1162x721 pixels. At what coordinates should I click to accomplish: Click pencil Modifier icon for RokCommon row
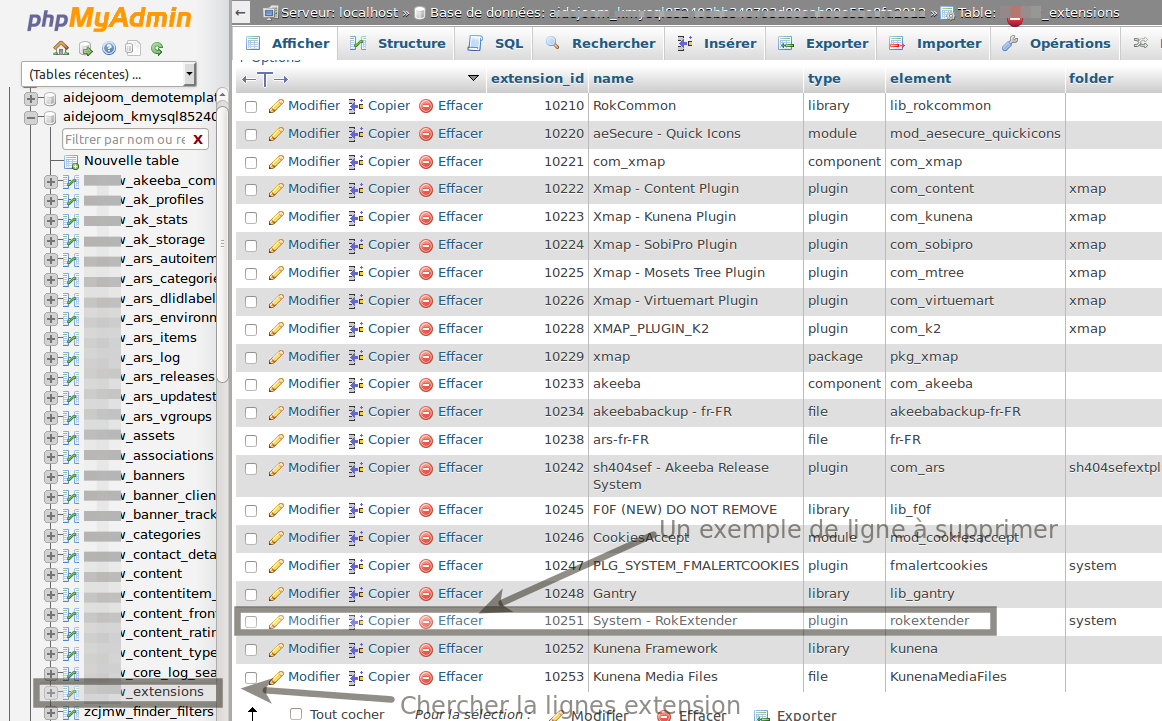(x=276, y=106)
